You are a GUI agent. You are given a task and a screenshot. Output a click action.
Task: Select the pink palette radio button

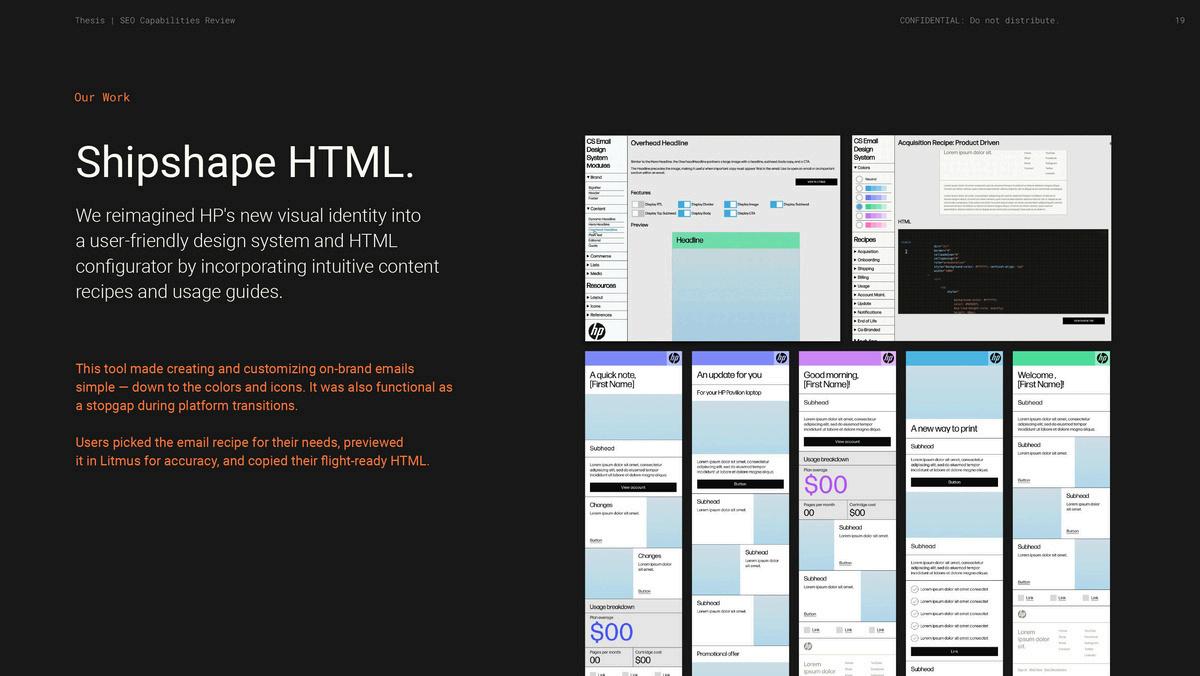click(x=860, y=225)
